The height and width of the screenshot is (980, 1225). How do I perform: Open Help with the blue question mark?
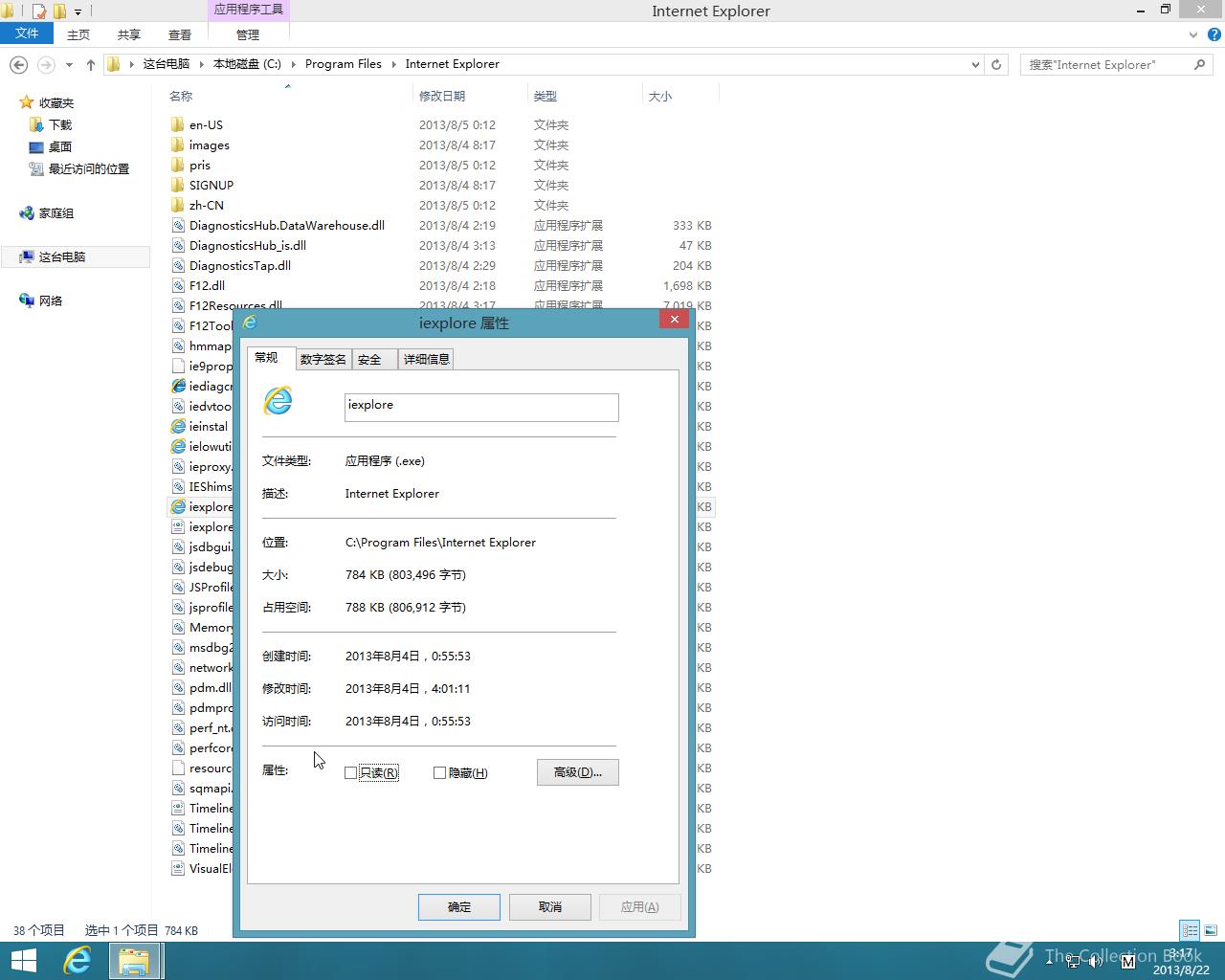tap(1214, 34)
